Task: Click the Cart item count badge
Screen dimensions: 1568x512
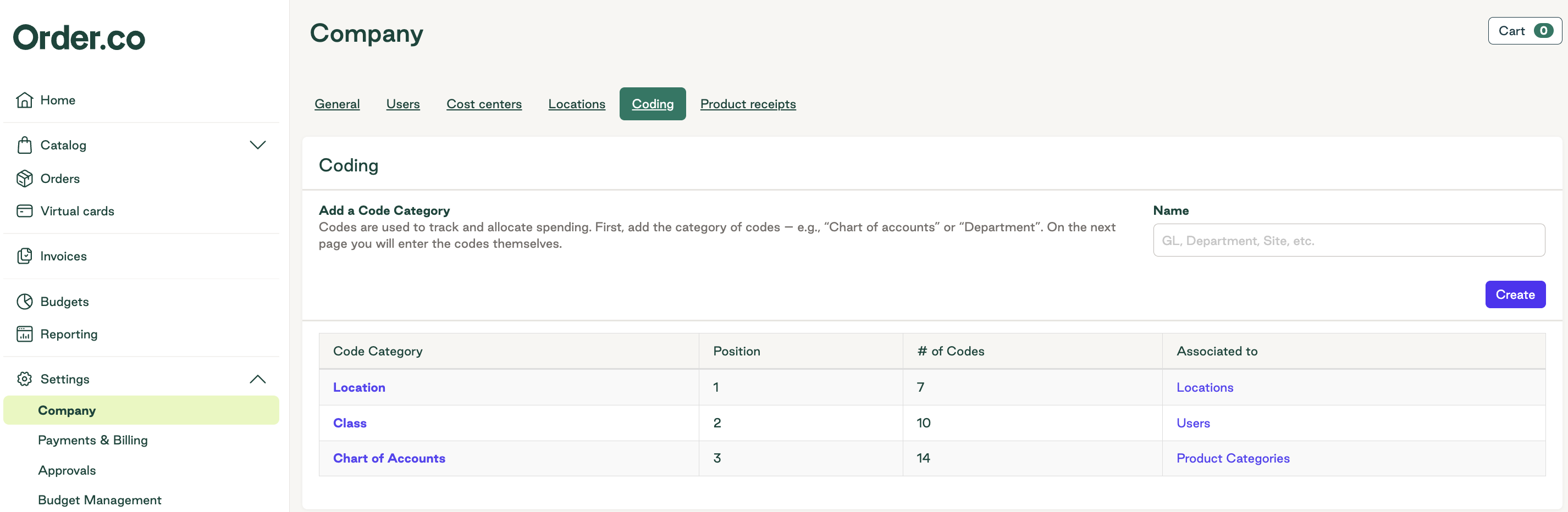Action: (x=1543, y=31)
